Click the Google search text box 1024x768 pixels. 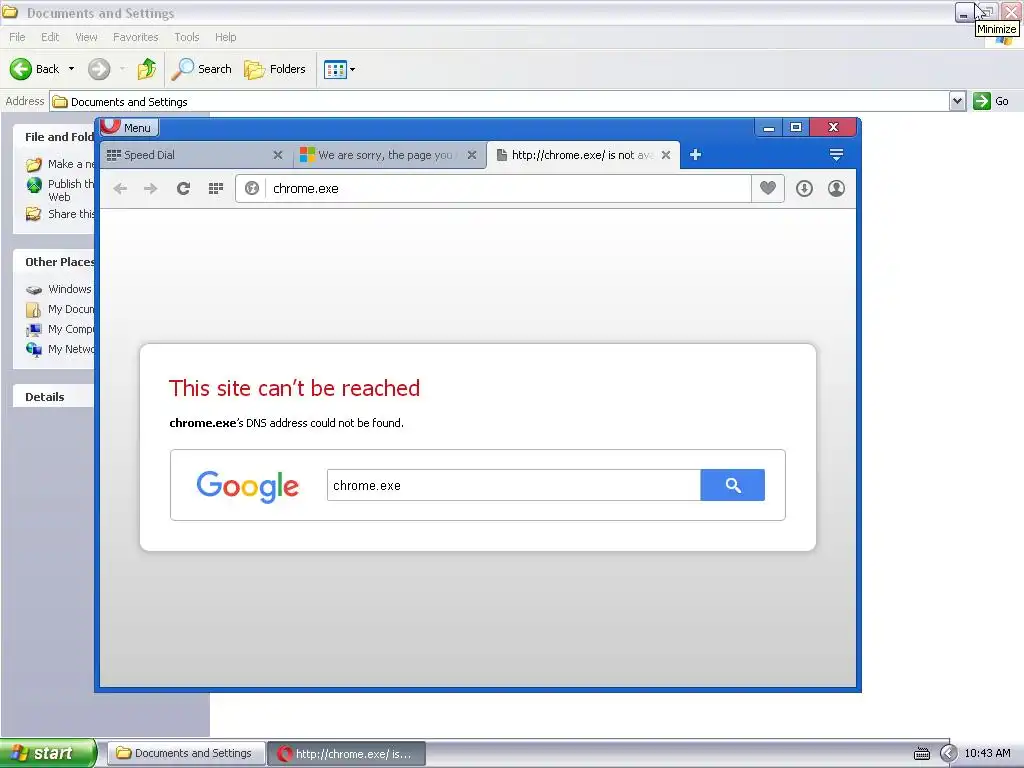[x=513, y=485]
